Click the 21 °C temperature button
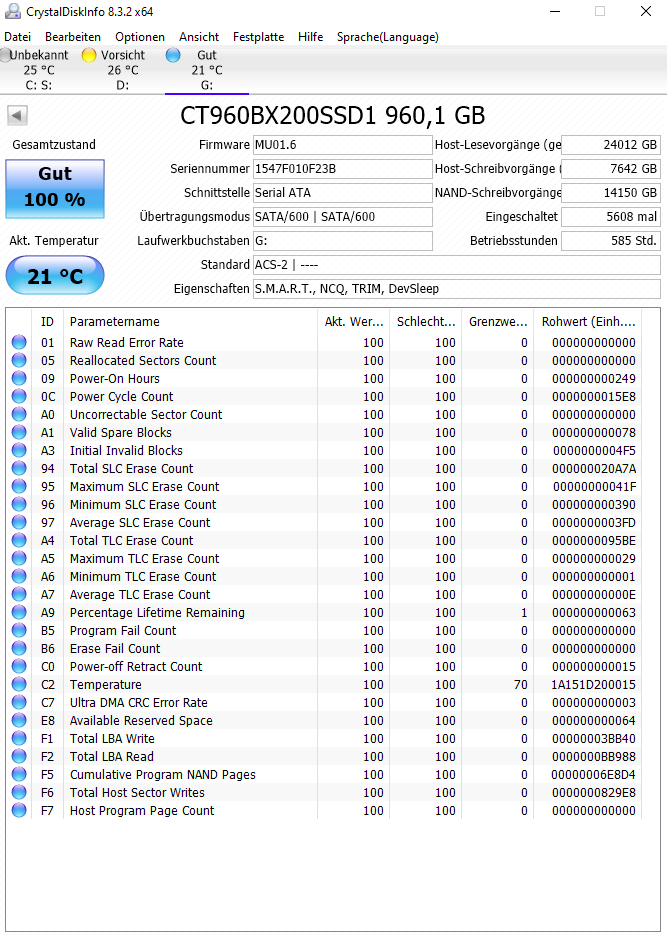Viewport: 667px width, 937px height. click(x=55, y=275)
